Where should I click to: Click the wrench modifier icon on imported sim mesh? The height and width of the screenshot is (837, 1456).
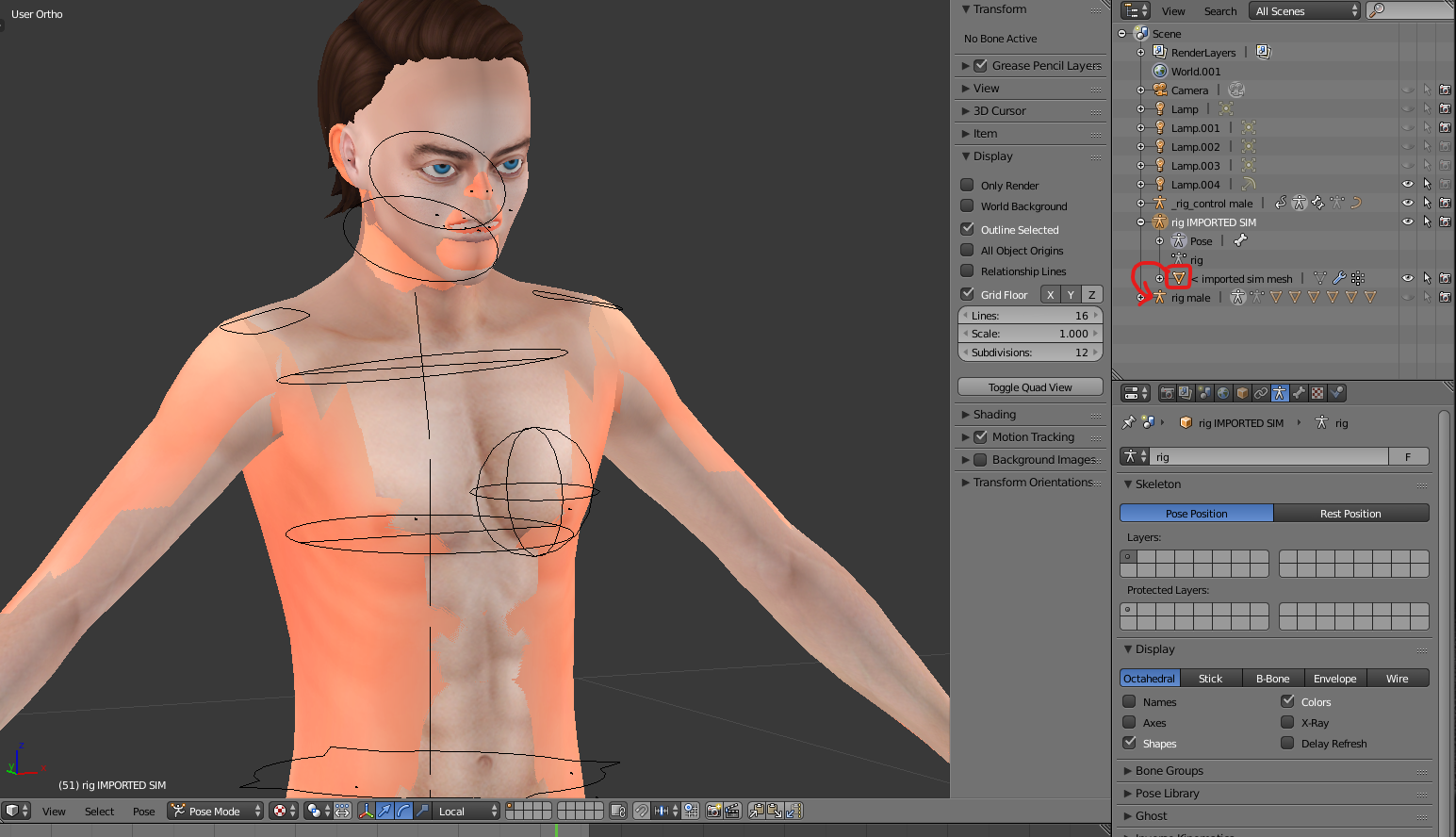point(1338,278)
